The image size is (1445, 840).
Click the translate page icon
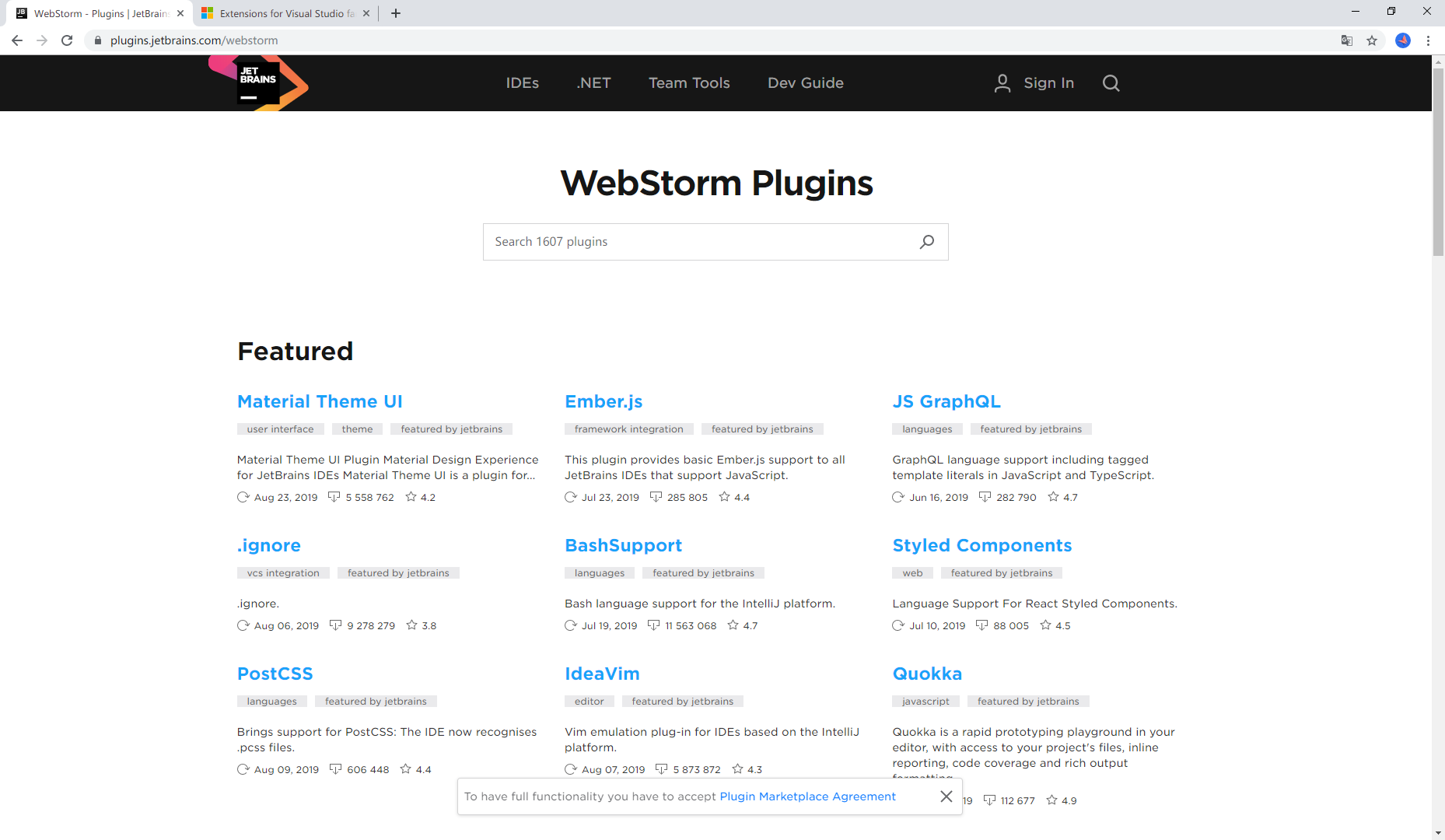point(1347,40)
